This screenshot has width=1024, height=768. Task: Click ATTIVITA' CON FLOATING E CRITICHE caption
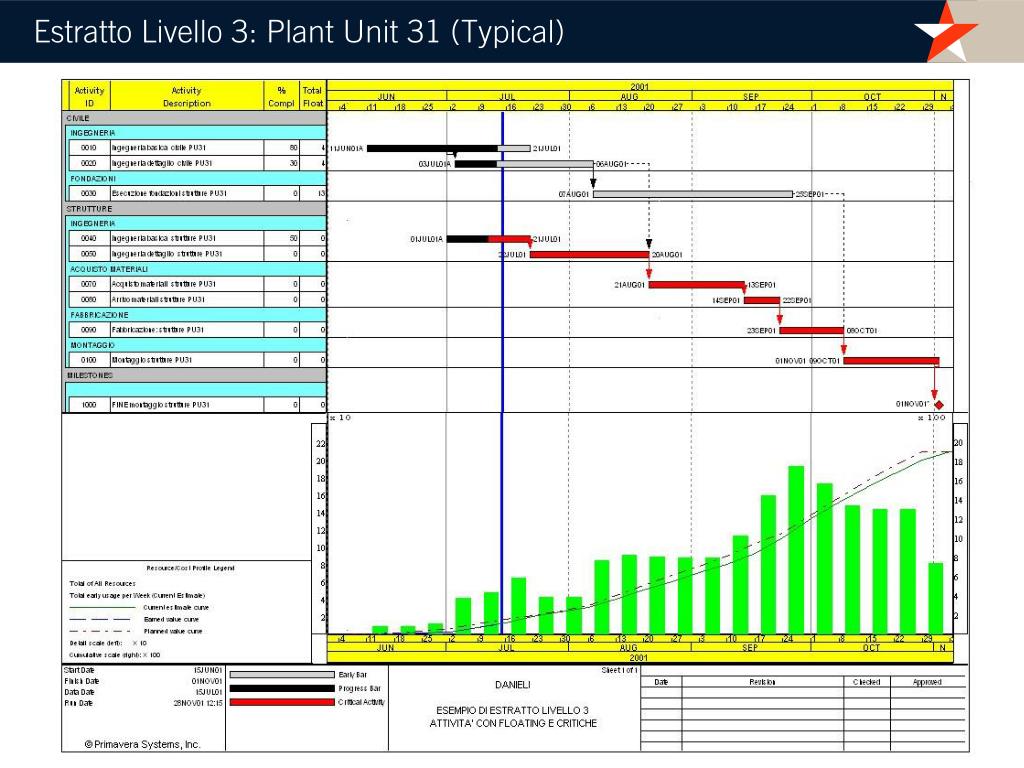point(513,724)
